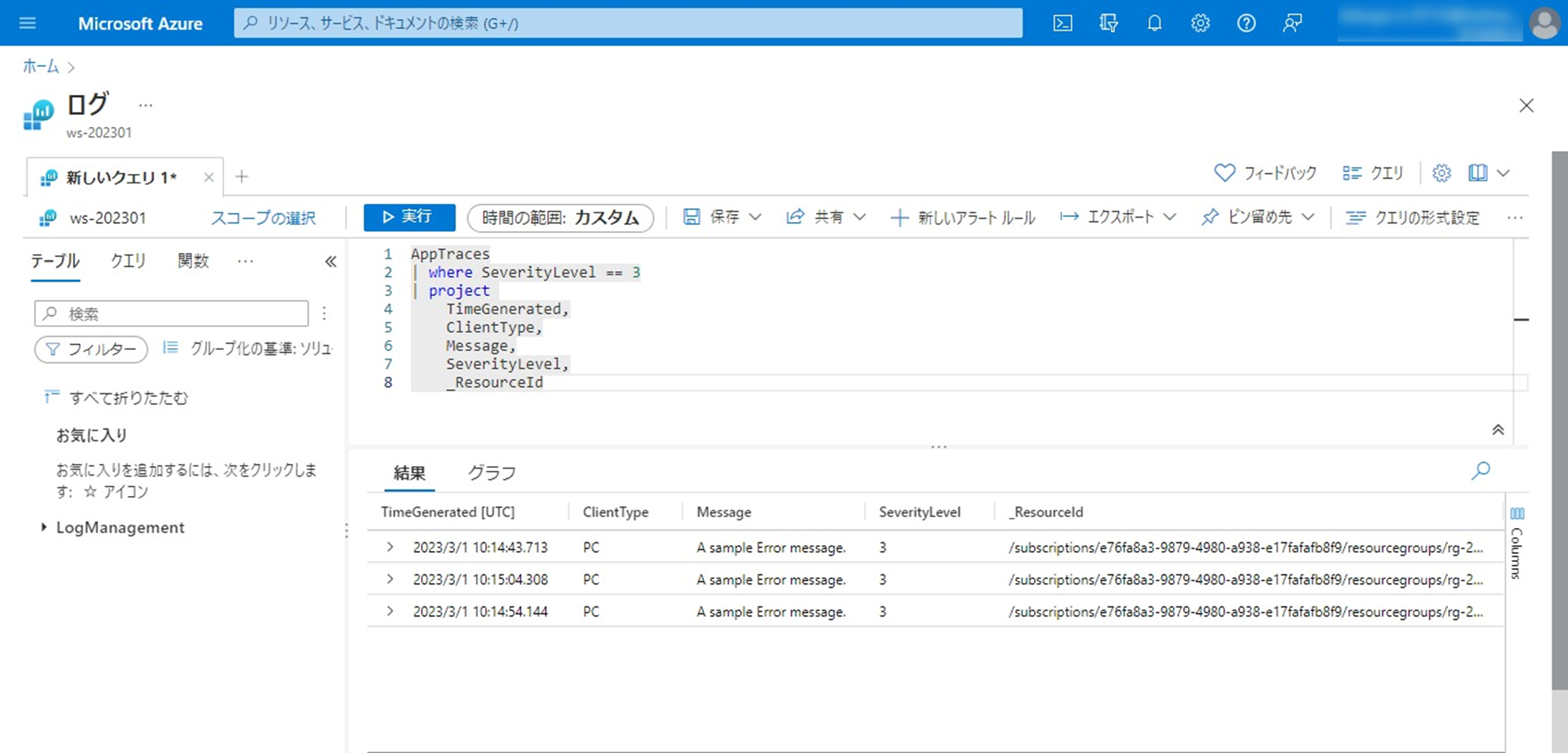The width and height of the screenshot is (1568, 753).
Task: Click the 検索 table search field
Action: point(172,313)
